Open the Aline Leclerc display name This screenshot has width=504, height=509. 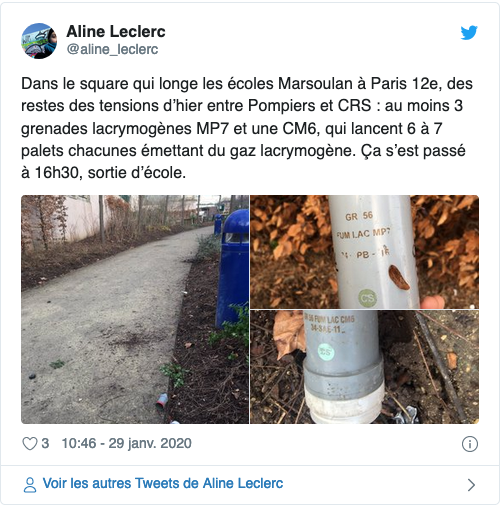point(116,32)
